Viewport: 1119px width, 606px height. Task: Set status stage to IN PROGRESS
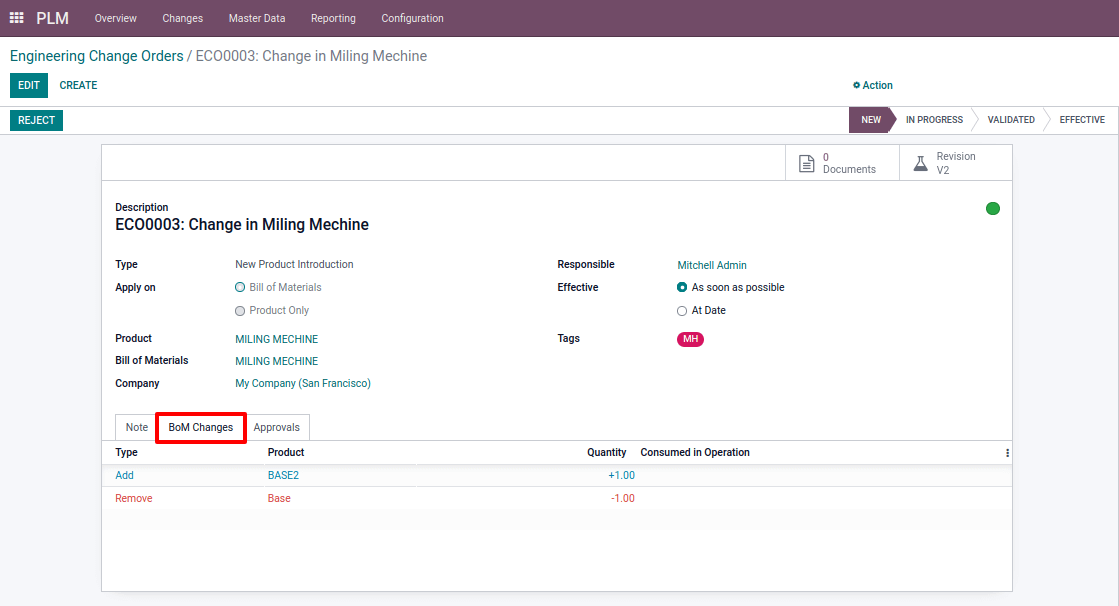pos(934,120)
